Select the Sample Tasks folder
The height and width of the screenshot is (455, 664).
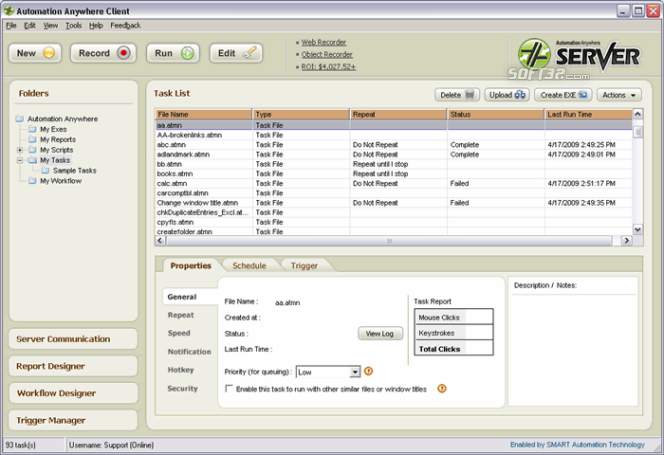click(75, 171)
